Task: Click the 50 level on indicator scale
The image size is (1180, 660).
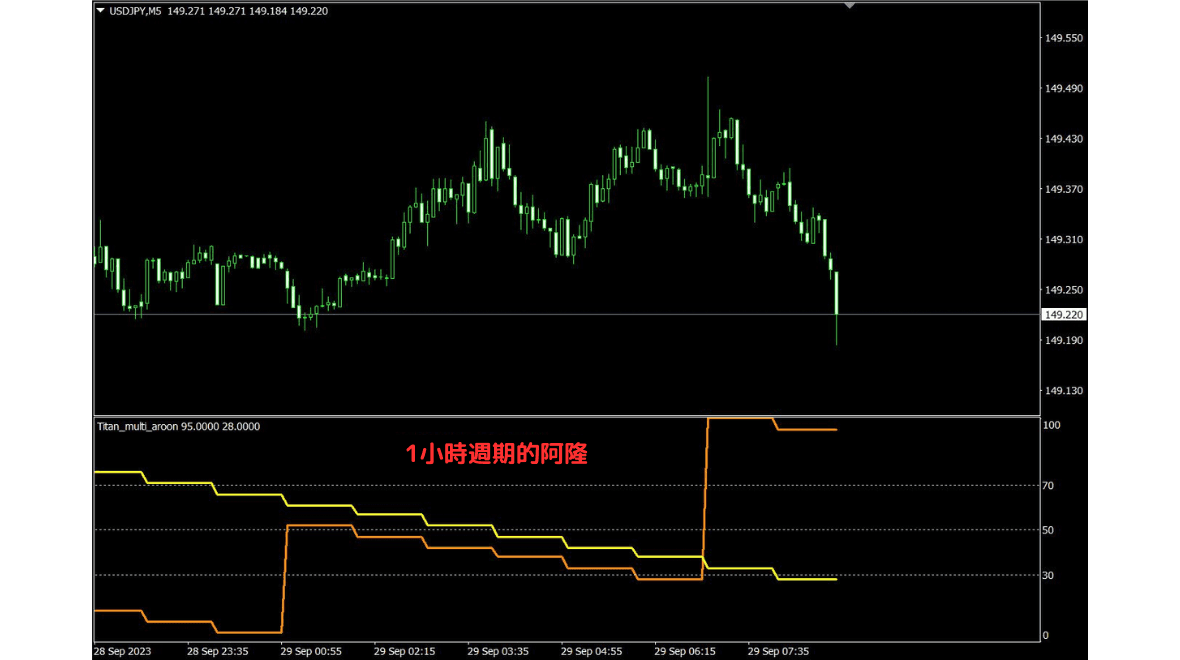Action: (x=1050, y=530)
